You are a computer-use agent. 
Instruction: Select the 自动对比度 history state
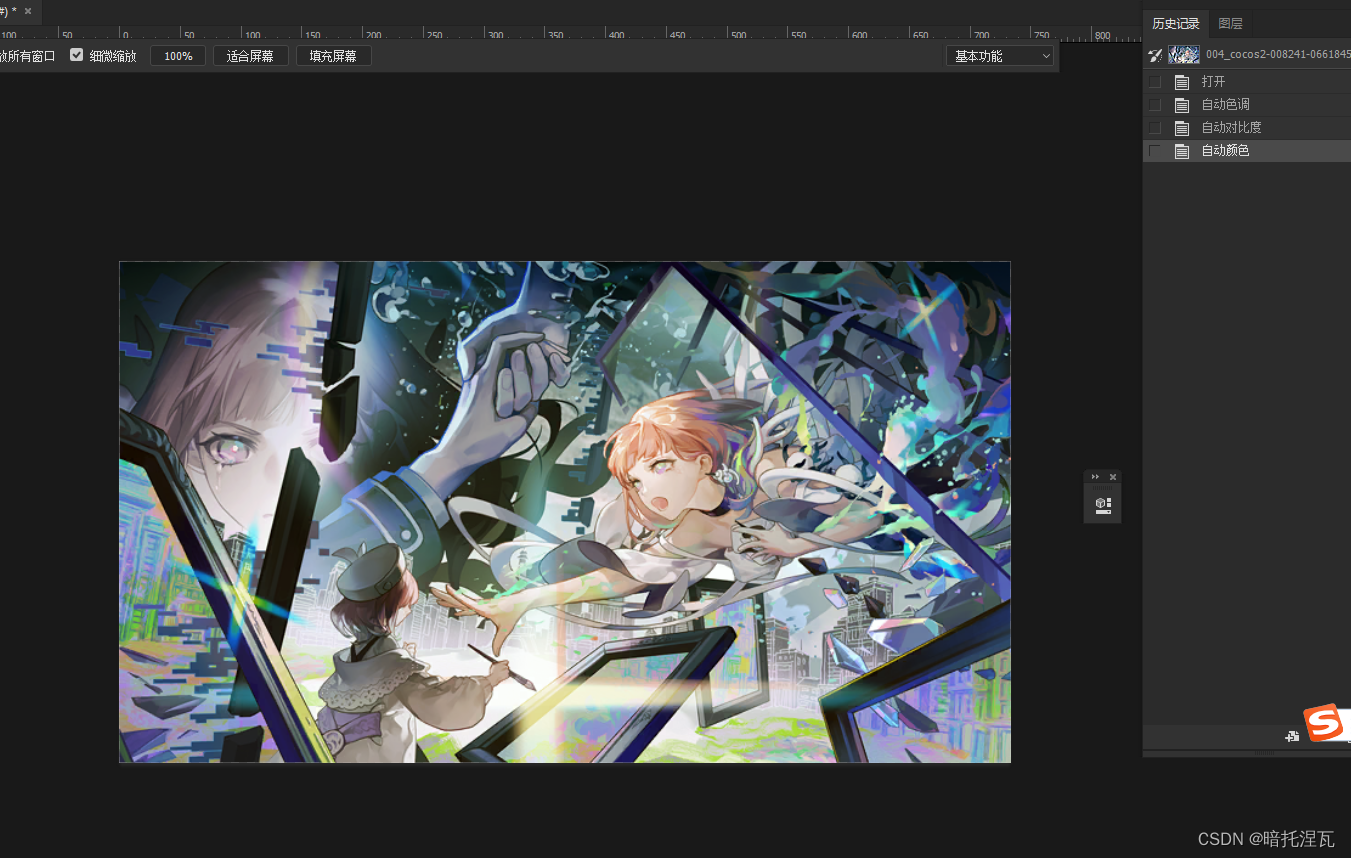[x=1247, y=128]
